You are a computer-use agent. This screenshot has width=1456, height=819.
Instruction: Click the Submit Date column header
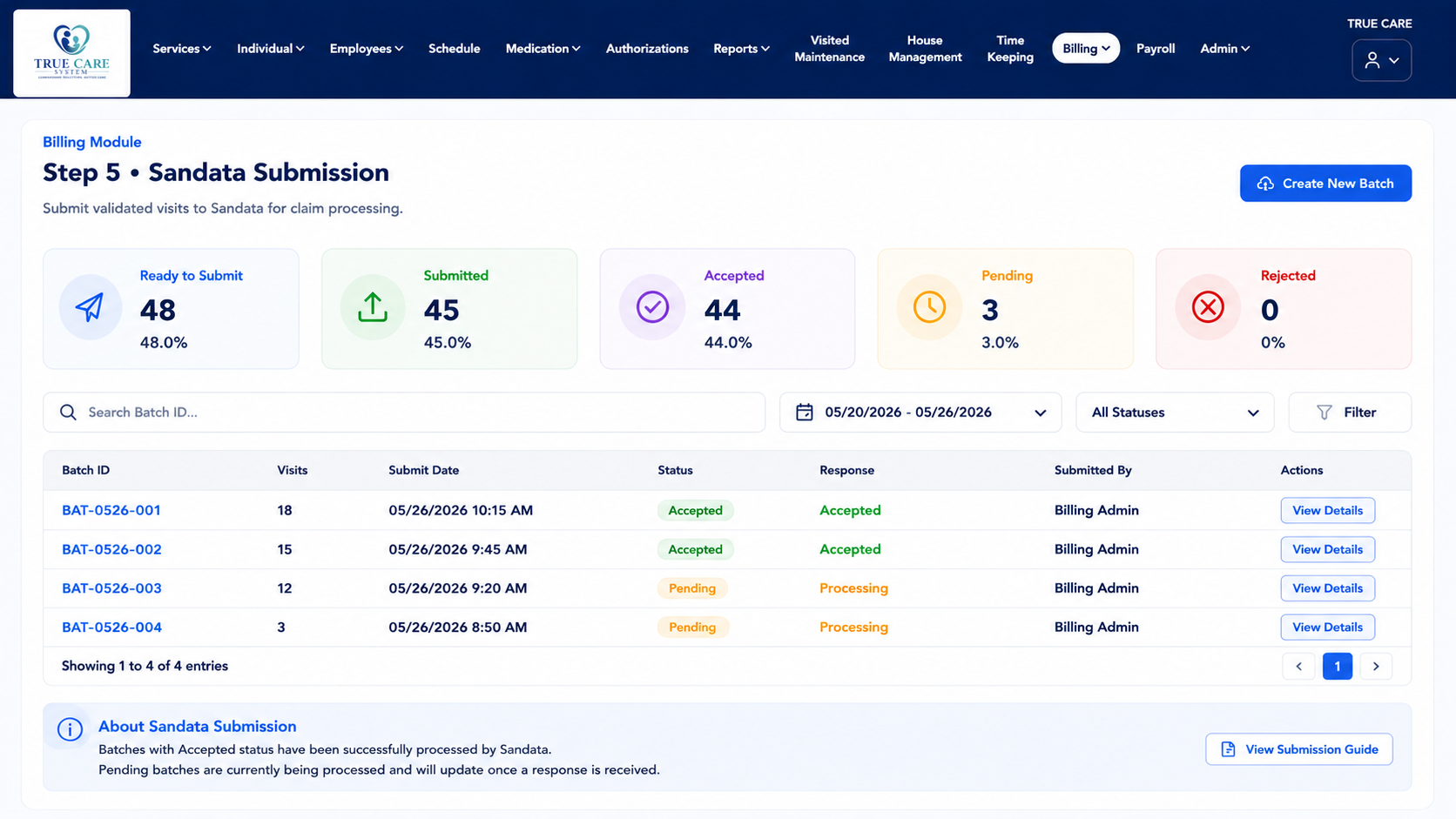pos(424,470)
